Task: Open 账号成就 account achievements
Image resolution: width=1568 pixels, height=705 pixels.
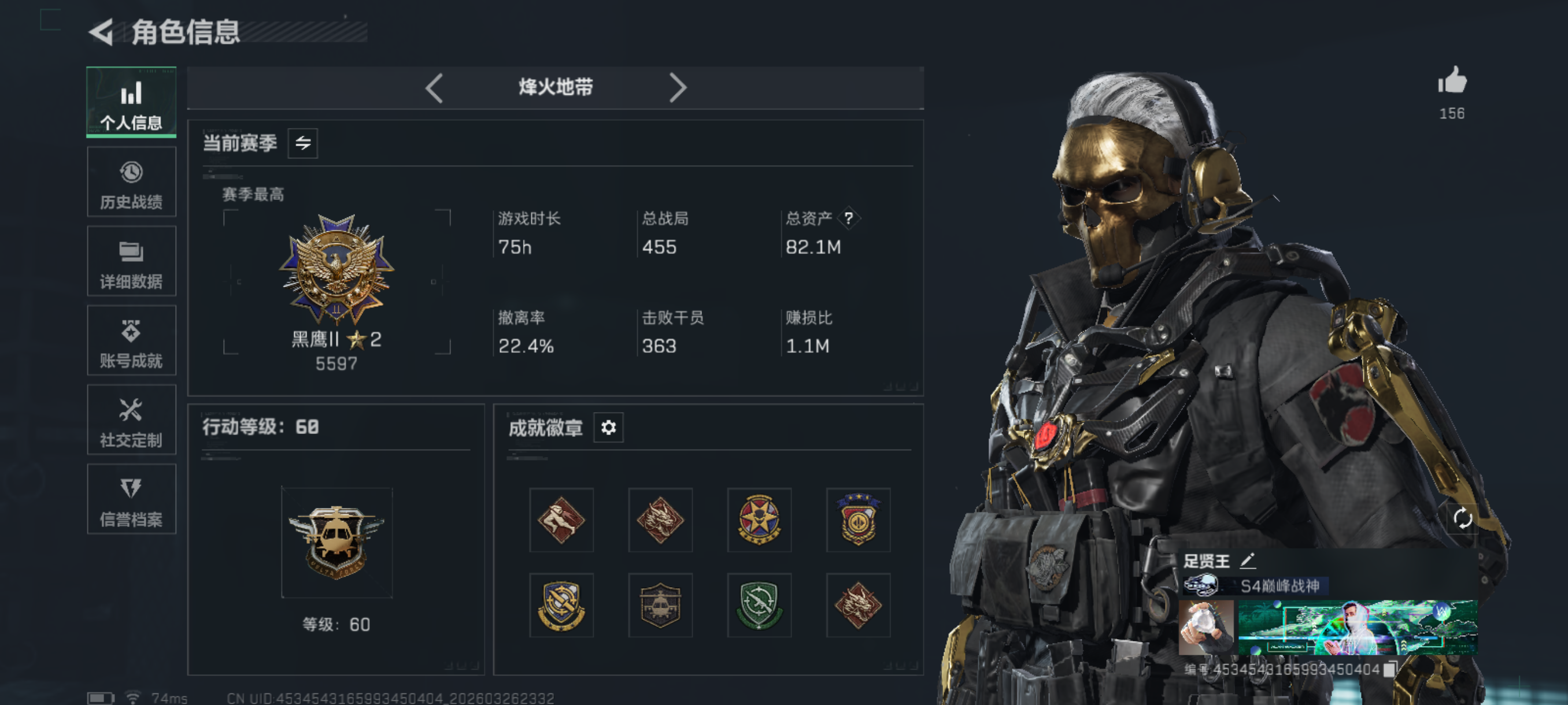Action: [131, 342]
